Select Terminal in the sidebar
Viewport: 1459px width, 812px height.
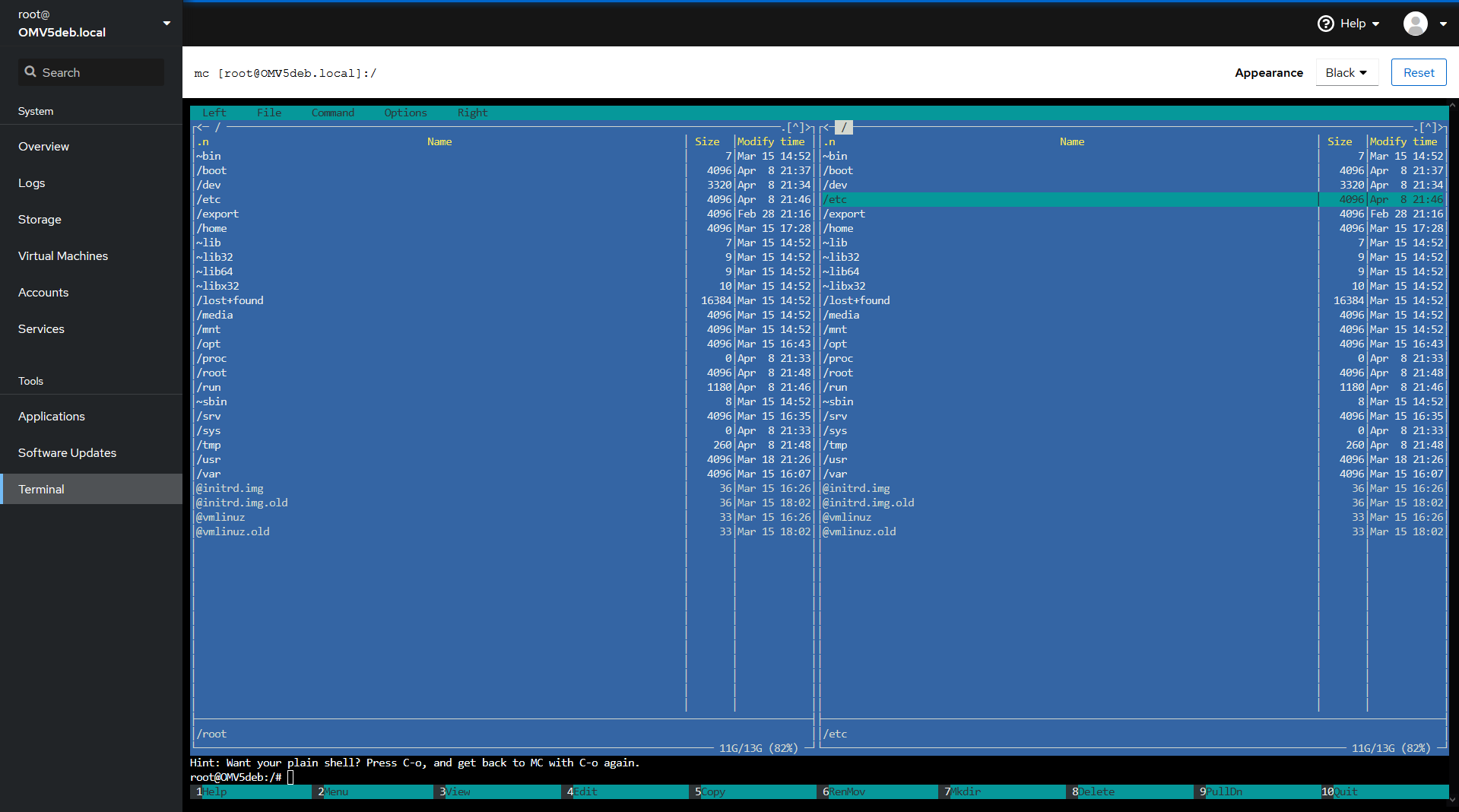point(91,489)
